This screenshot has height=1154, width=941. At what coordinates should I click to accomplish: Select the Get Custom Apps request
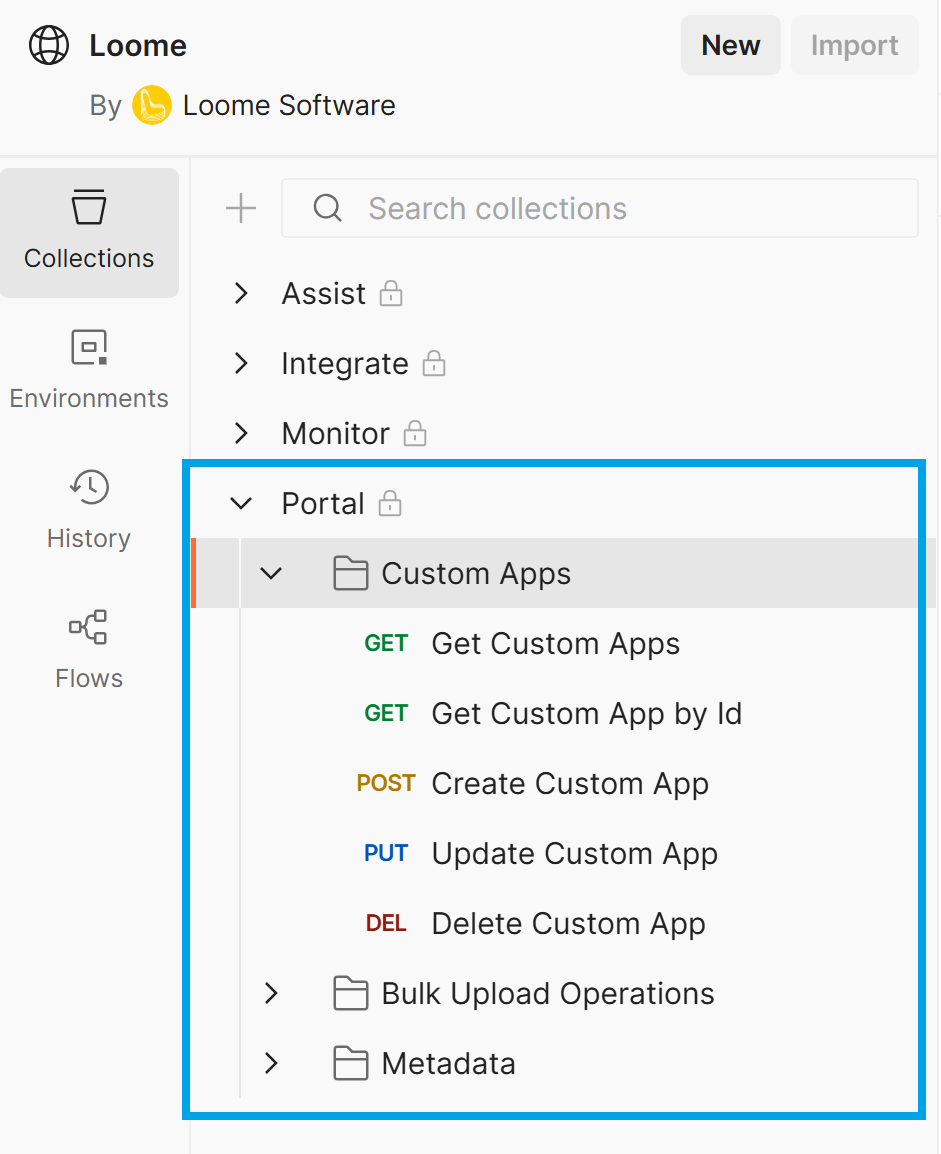click(x=555, y=643)
